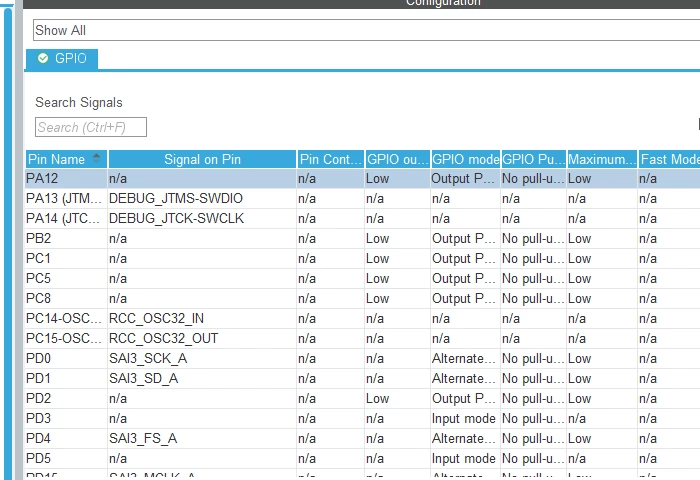Sort by Maximum output speed column header

click(602, 159)
